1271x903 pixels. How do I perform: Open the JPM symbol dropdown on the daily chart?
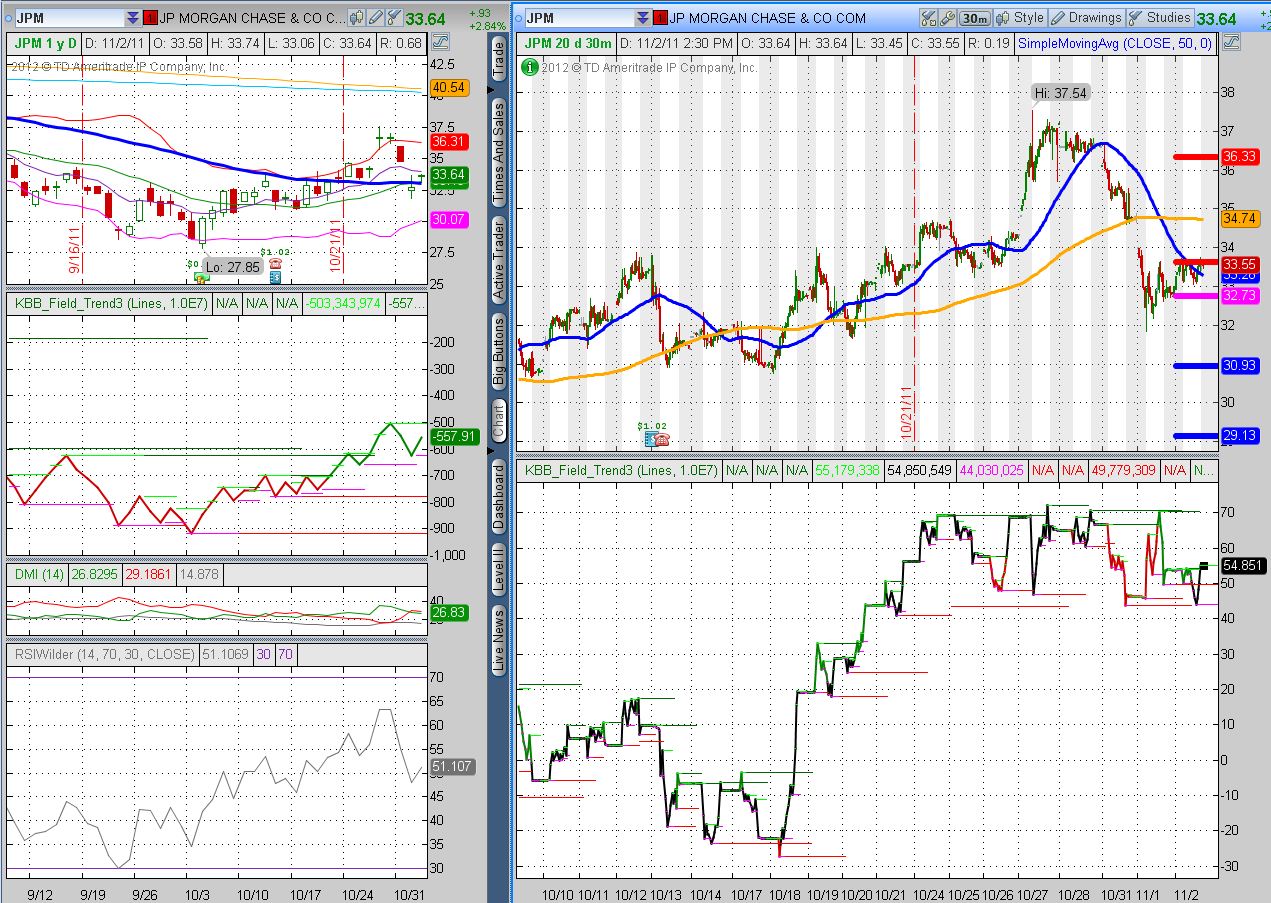pyautogui.click(x=131, y=17)
